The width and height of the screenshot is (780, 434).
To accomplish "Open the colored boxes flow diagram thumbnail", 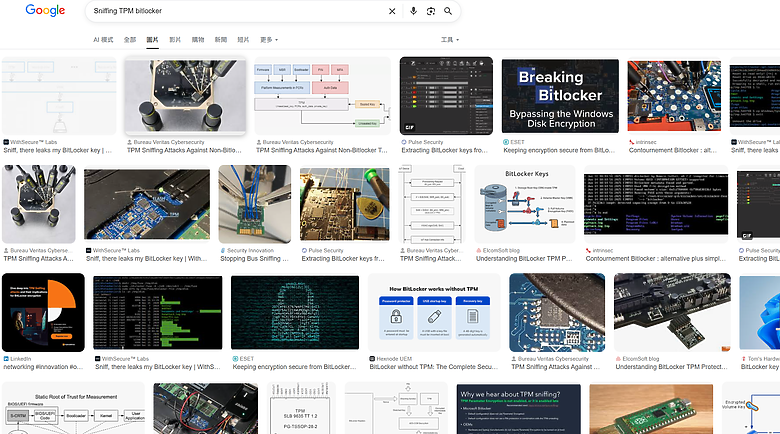I will (x=322, y=96).
